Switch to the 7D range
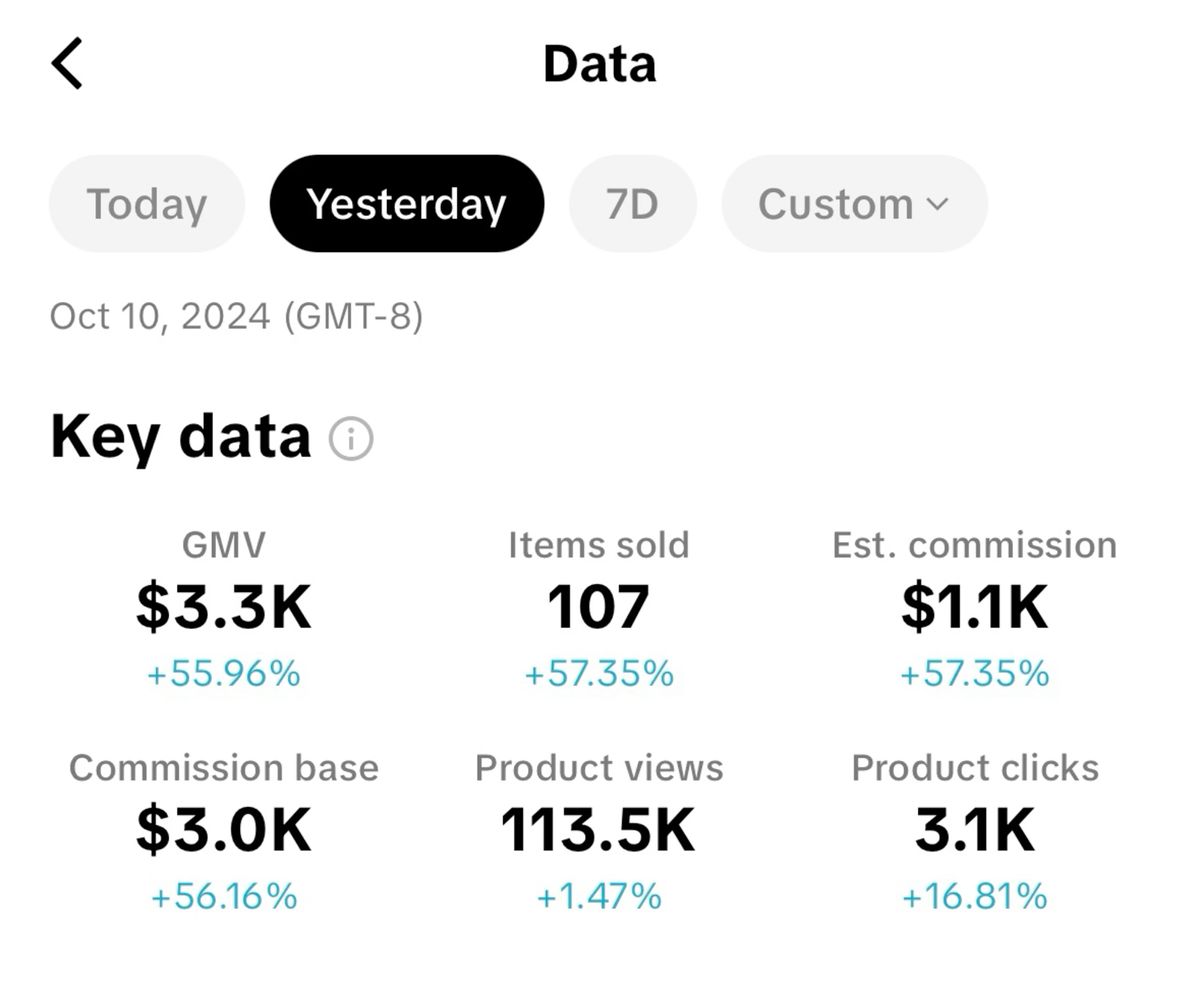The image size is (1199, 991). [x=632, y=204]
